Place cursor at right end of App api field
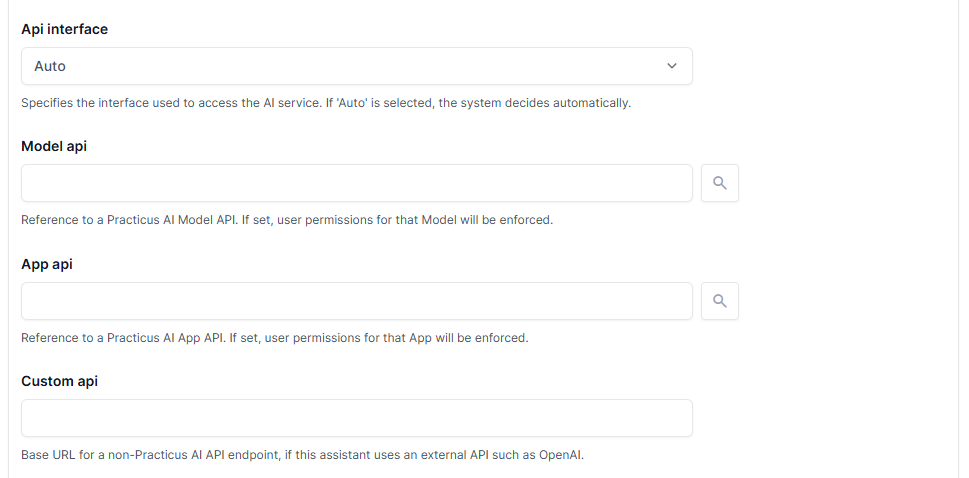Image resolution: width=969 pixels, height=478 pixels. [680, 301]
